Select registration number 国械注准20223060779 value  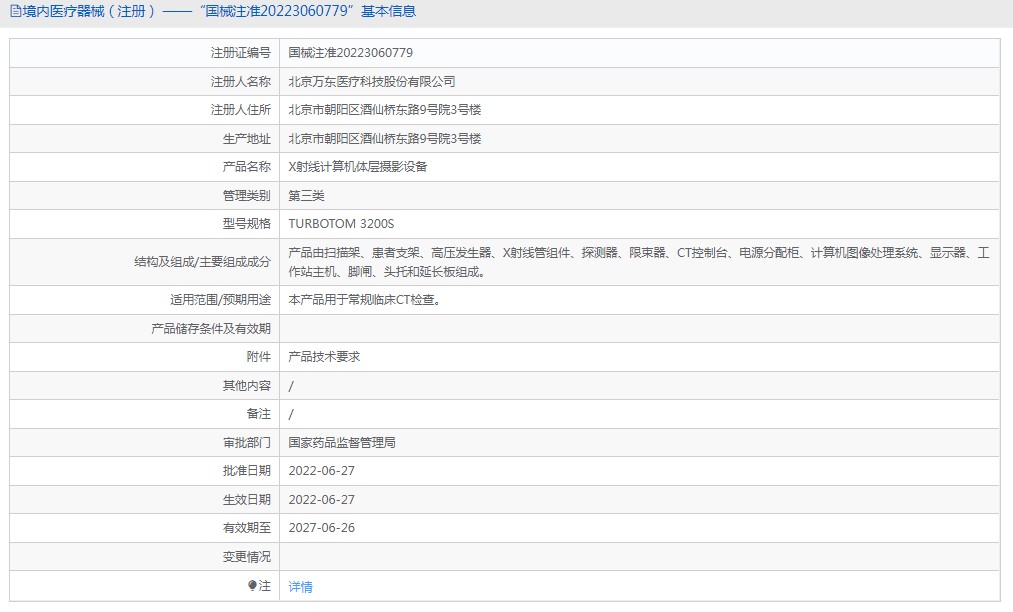350,53
